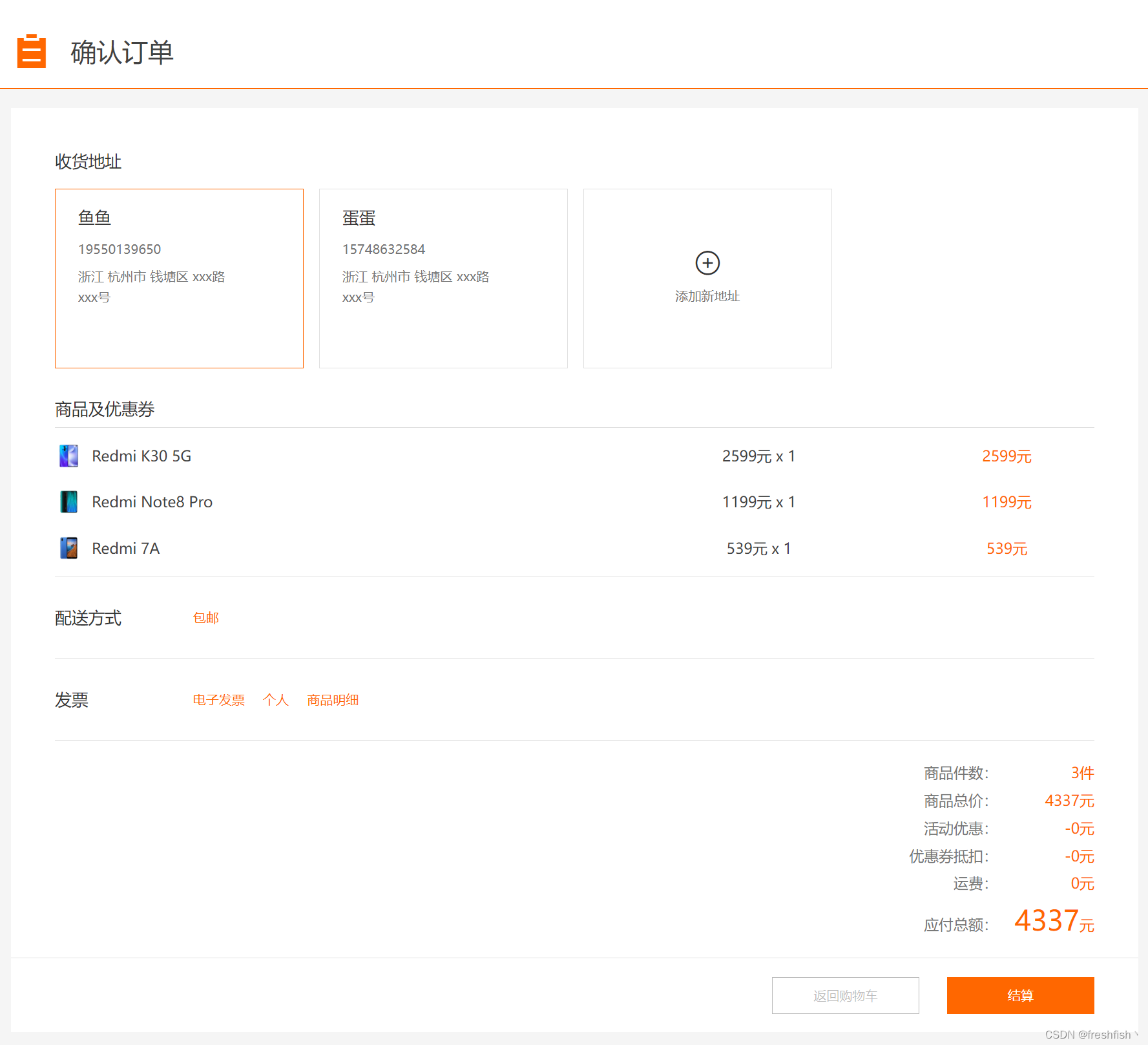Click the plus icon to add new address

(707, 263)
